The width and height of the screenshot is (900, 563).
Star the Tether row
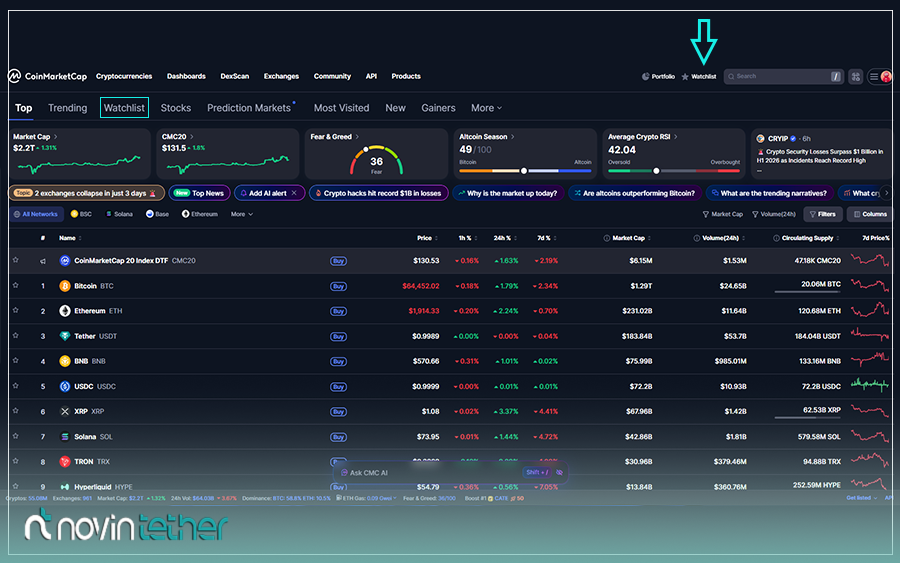tap(15, 335)
